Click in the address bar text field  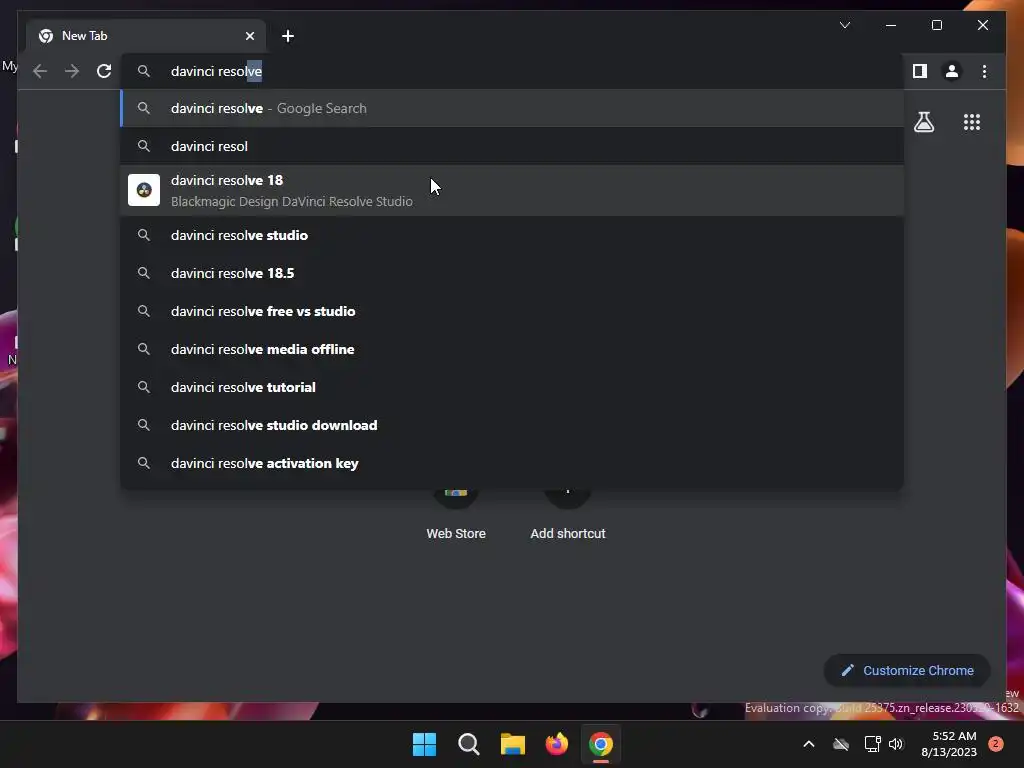(x=513, y=71)
